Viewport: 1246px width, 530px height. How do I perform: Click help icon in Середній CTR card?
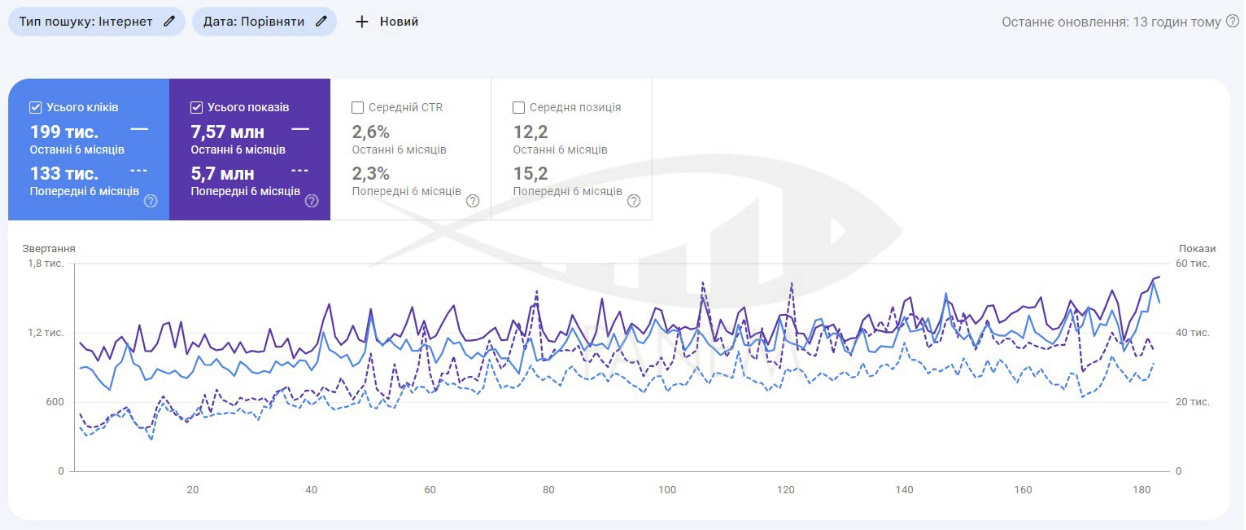472,201
